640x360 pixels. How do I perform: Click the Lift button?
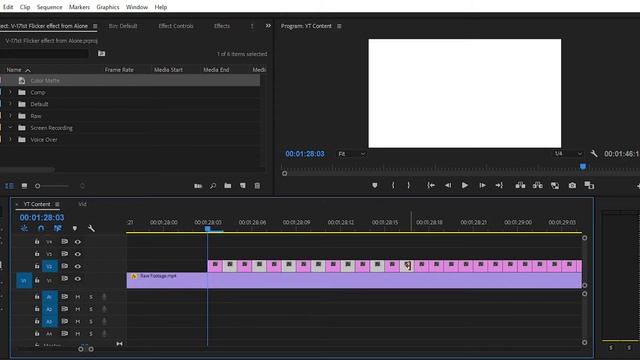(x=520, y=185)
